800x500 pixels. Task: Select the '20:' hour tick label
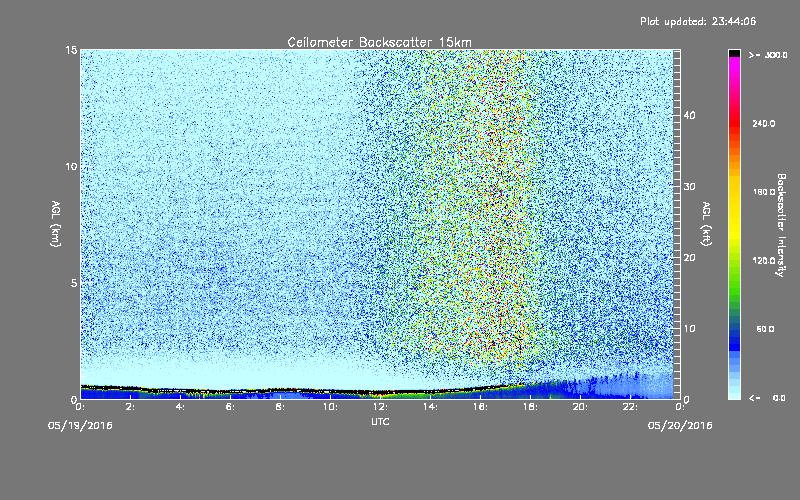coord(581,407)
